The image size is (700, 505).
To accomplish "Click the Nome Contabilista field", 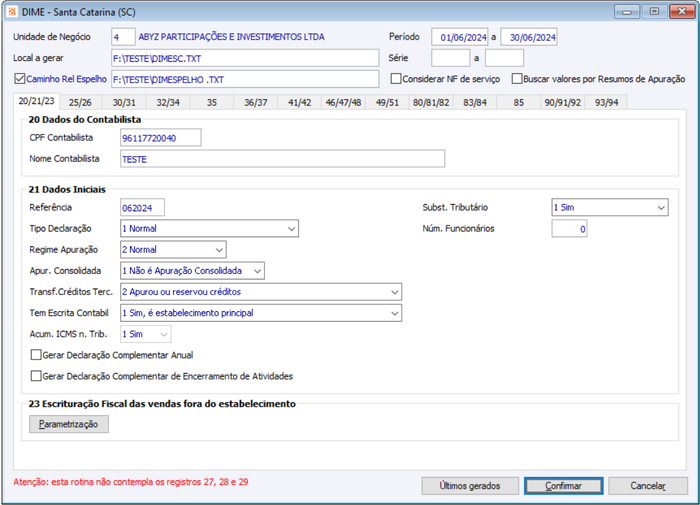I will [283, 159].
